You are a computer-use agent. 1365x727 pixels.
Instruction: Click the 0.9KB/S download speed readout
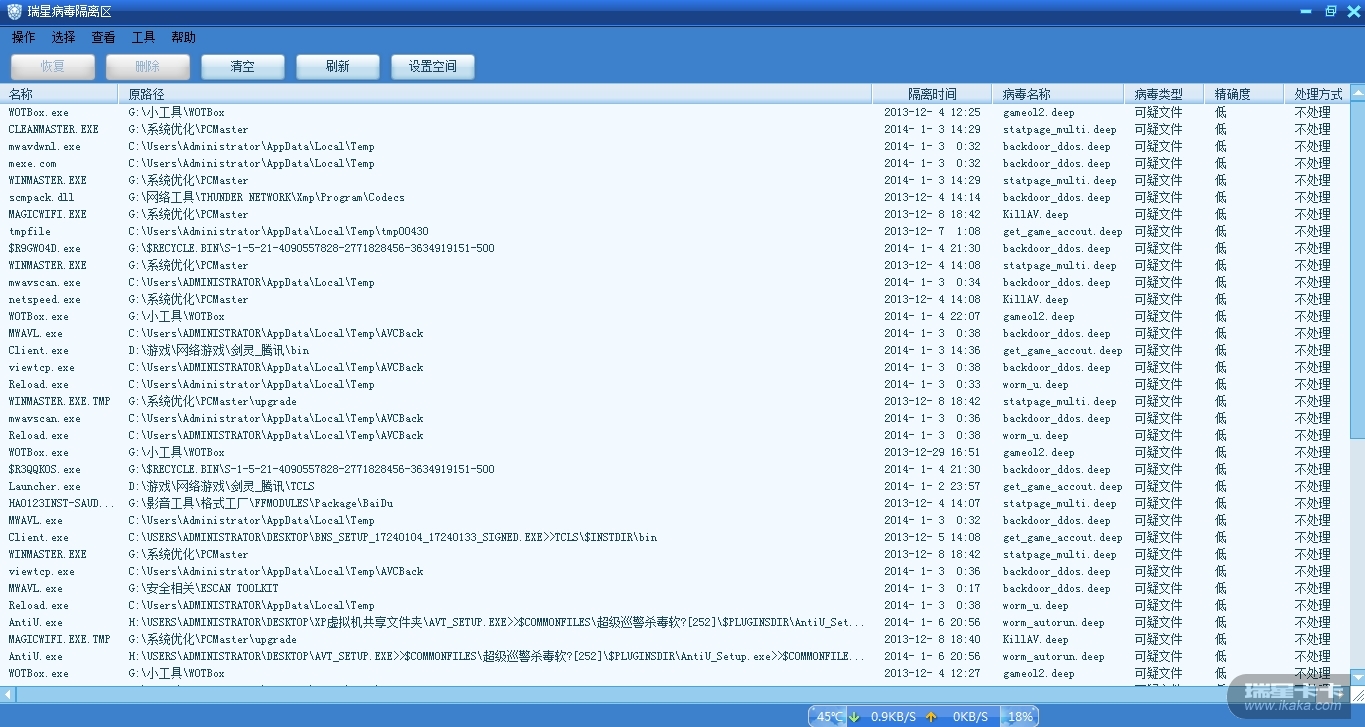click(893, 716)
